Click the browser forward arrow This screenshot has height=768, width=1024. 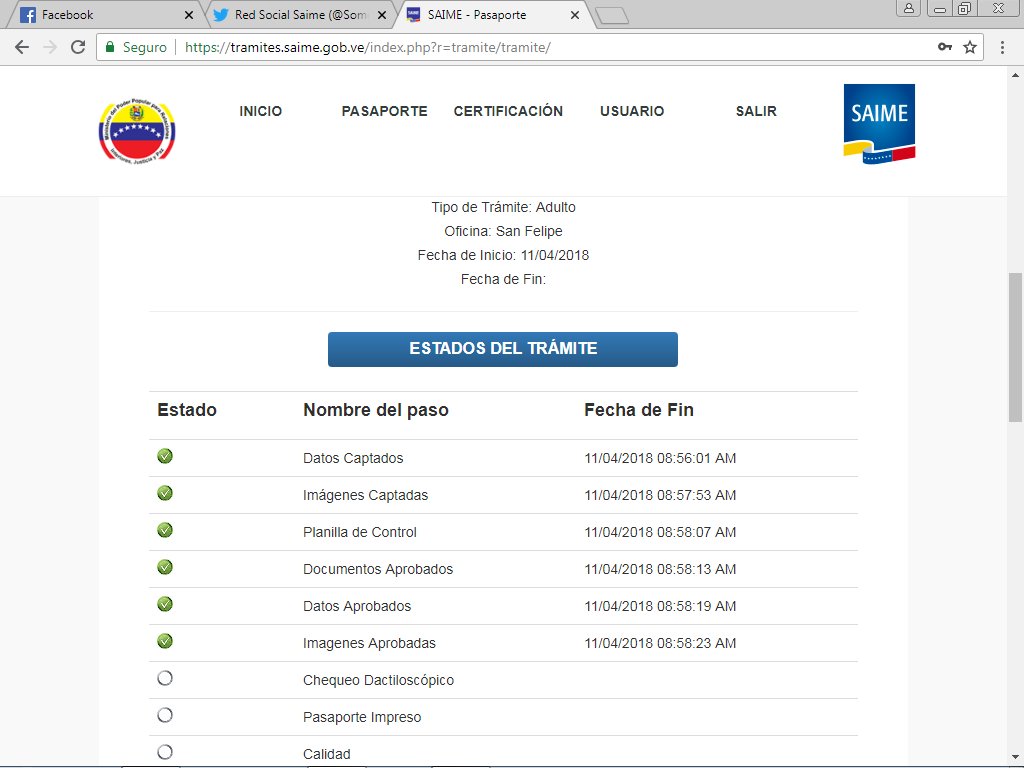(50, 47)
